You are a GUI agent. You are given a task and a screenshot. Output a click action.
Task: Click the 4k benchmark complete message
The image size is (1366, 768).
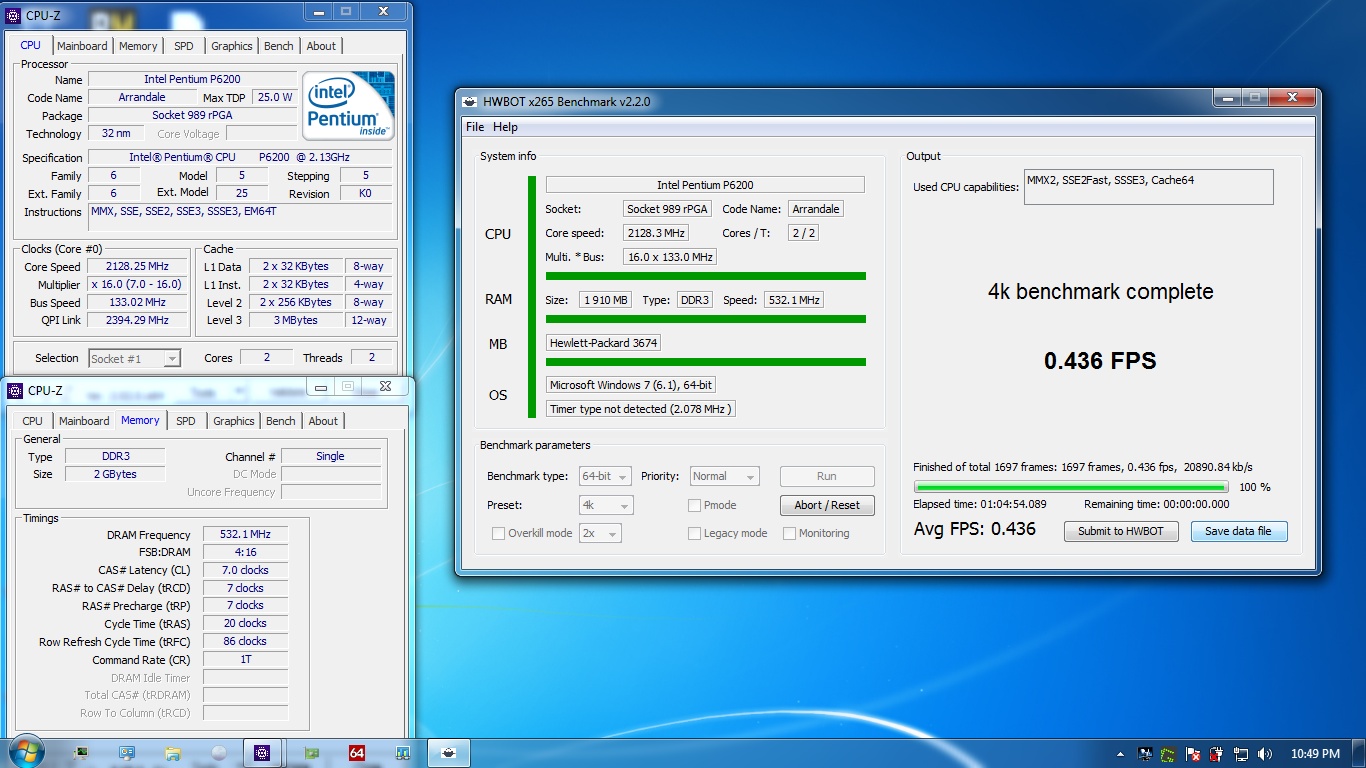coord(1100,292)
